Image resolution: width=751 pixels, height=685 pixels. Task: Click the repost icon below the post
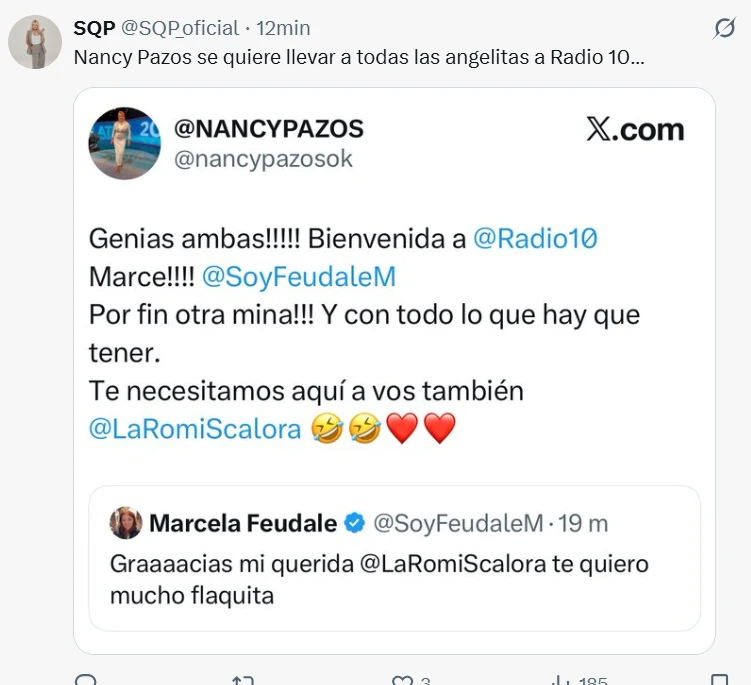click(x=243, y=680)
